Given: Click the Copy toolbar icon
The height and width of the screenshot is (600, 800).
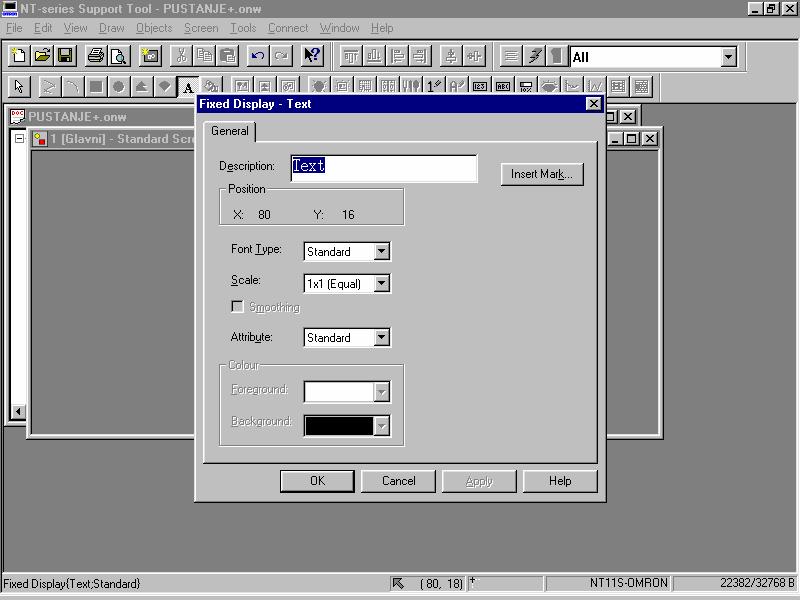Looking at the screenshot, I should coord(205,56).
